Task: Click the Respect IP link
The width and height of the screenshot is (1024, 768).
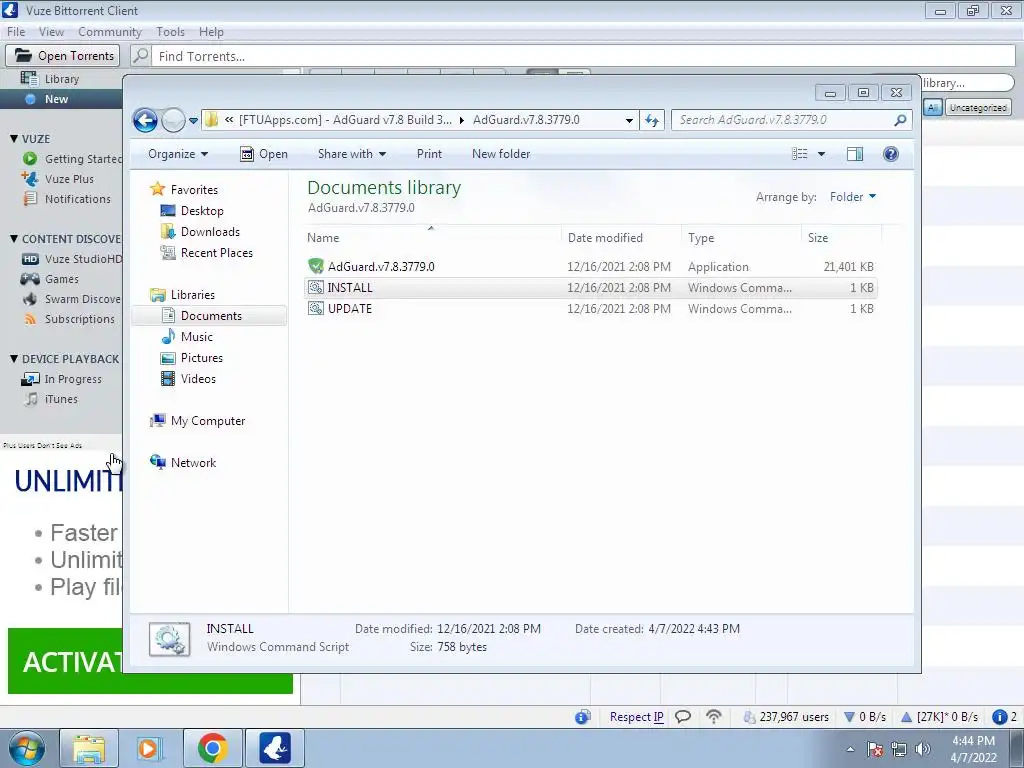Action: (637, 717)
